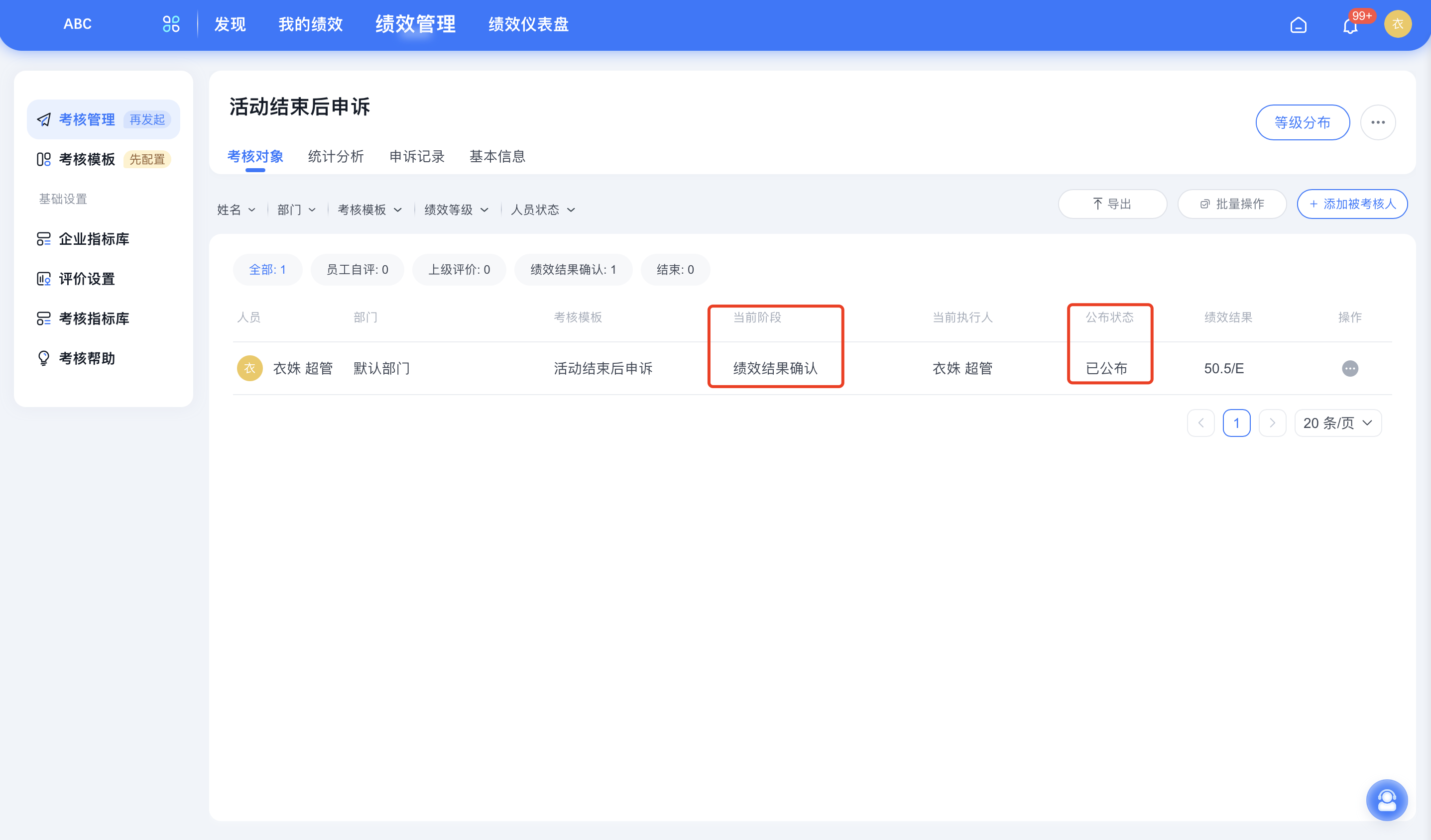The height and width of the screenshot is (840, 1431).
Task: Expand the 姓名 filter dropdown
Action: (x=236, y=210)
